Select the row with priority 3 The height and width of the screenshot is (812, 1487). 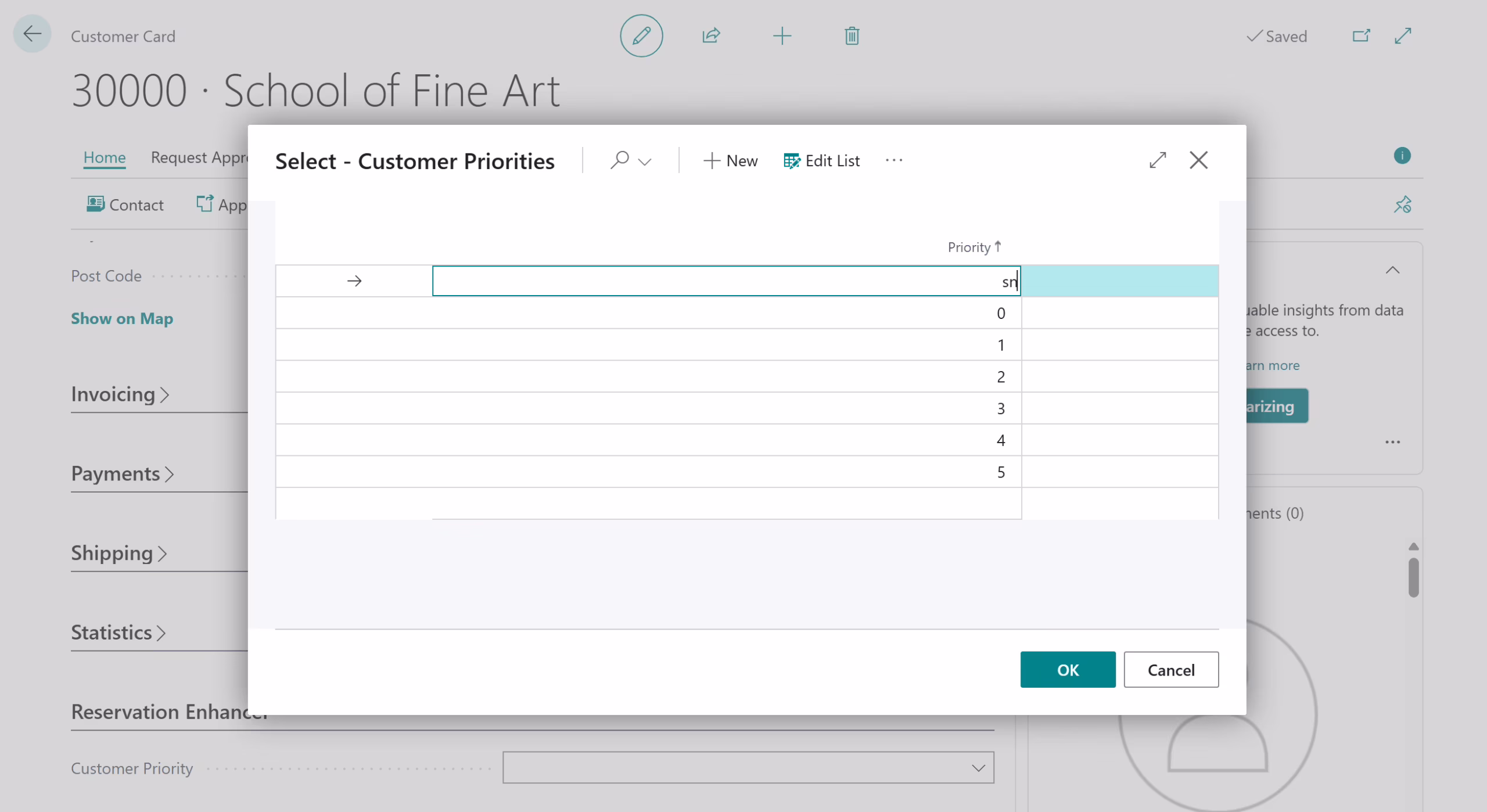pyautogui.click(x=1000, y=408)
